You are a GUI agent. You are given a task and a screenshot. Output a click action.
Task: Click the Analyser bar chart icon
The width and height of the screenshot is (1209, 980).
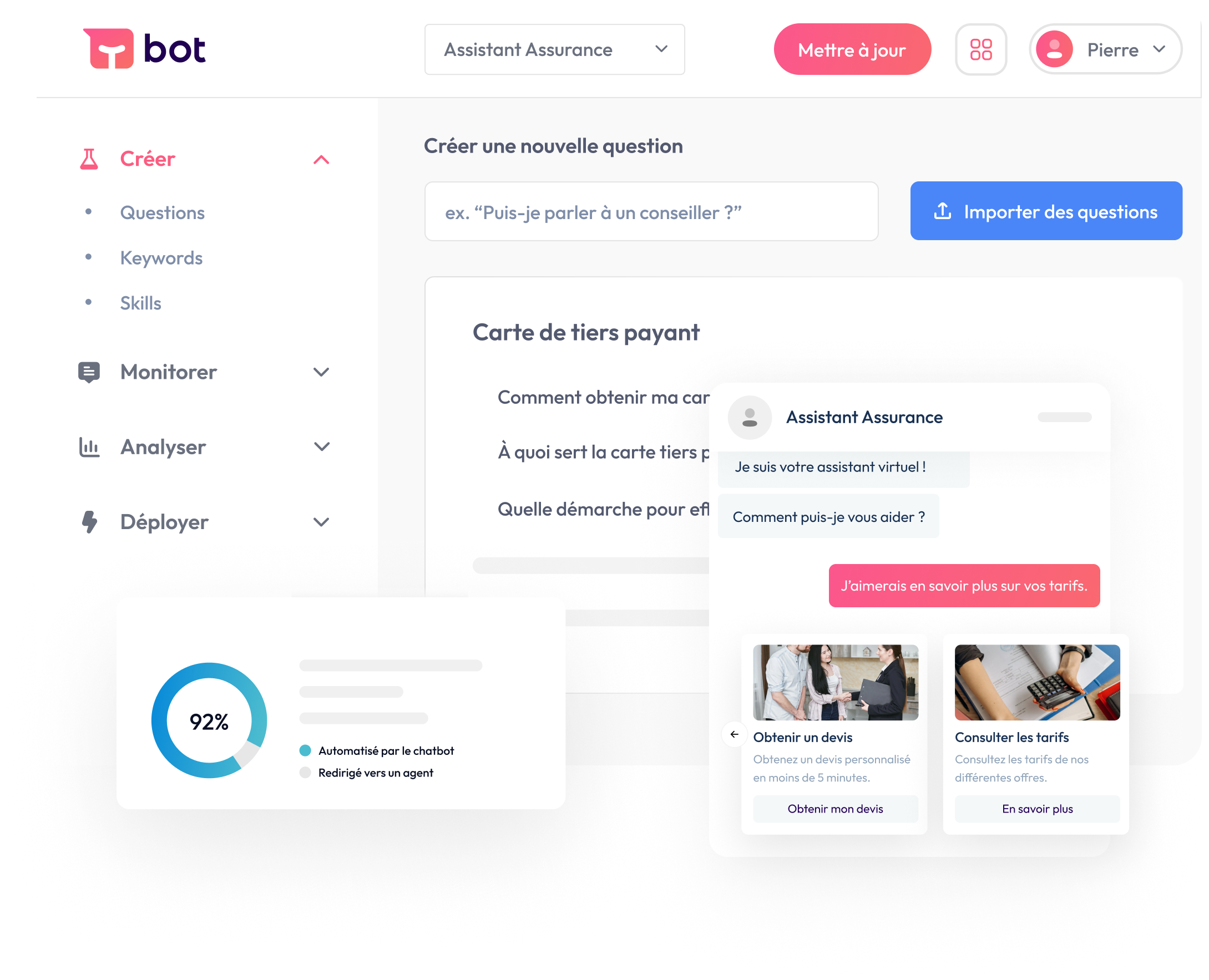point(88,447)
